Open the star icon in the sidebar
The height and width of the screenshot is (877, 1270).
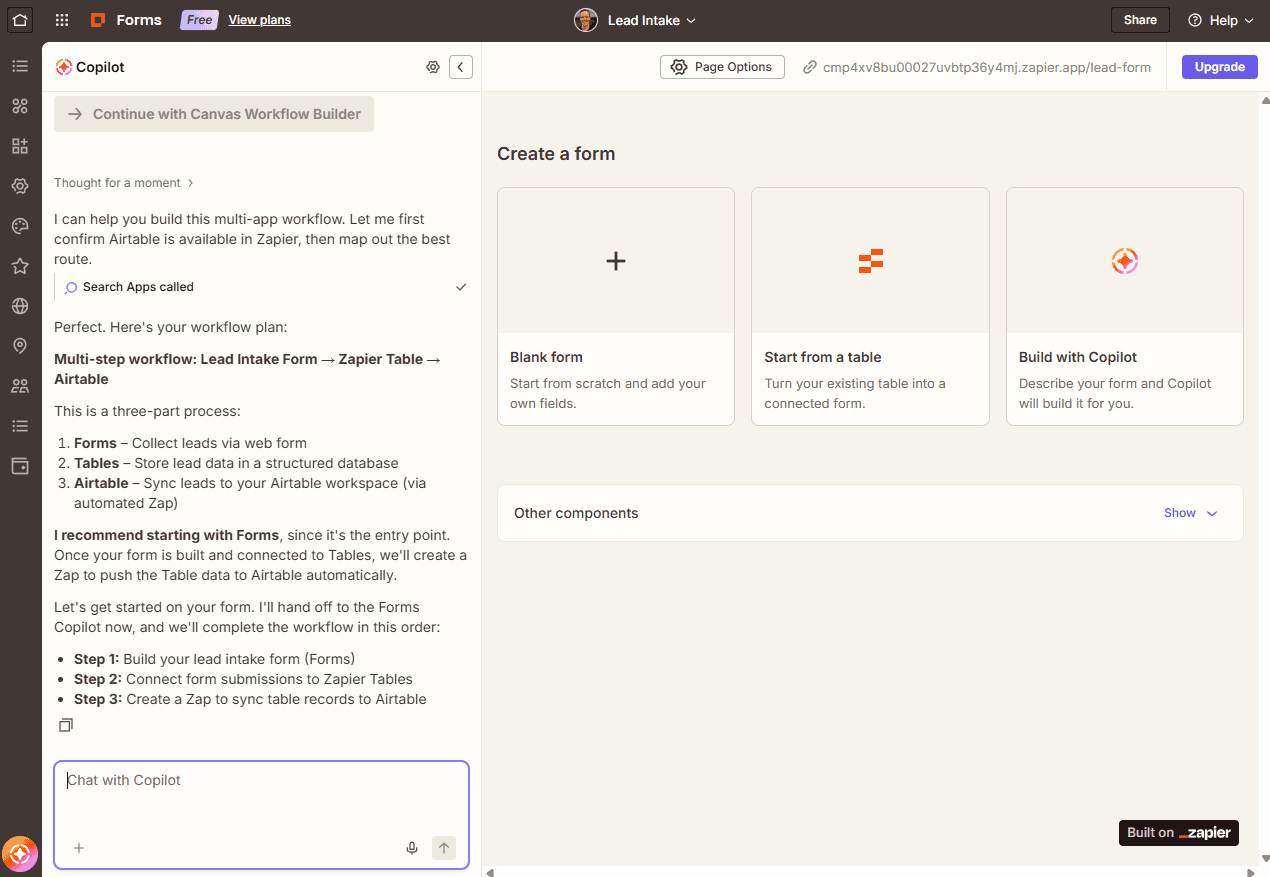[20, 266]
